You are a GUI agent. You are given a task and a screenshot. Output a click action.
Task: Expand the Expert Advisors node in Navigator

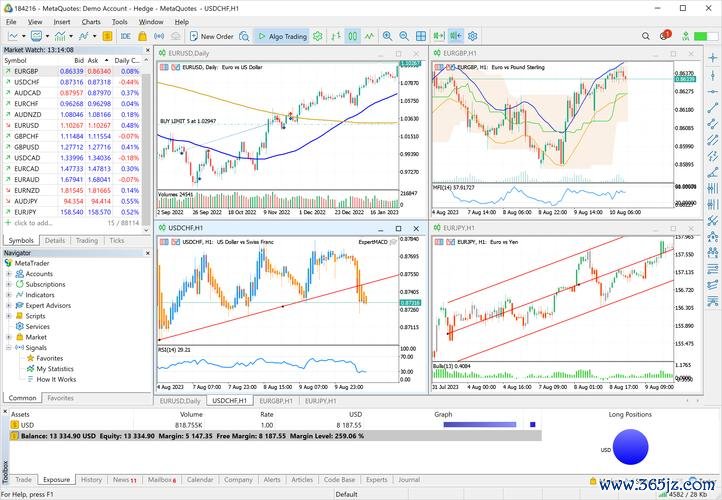tap(8, 305)
